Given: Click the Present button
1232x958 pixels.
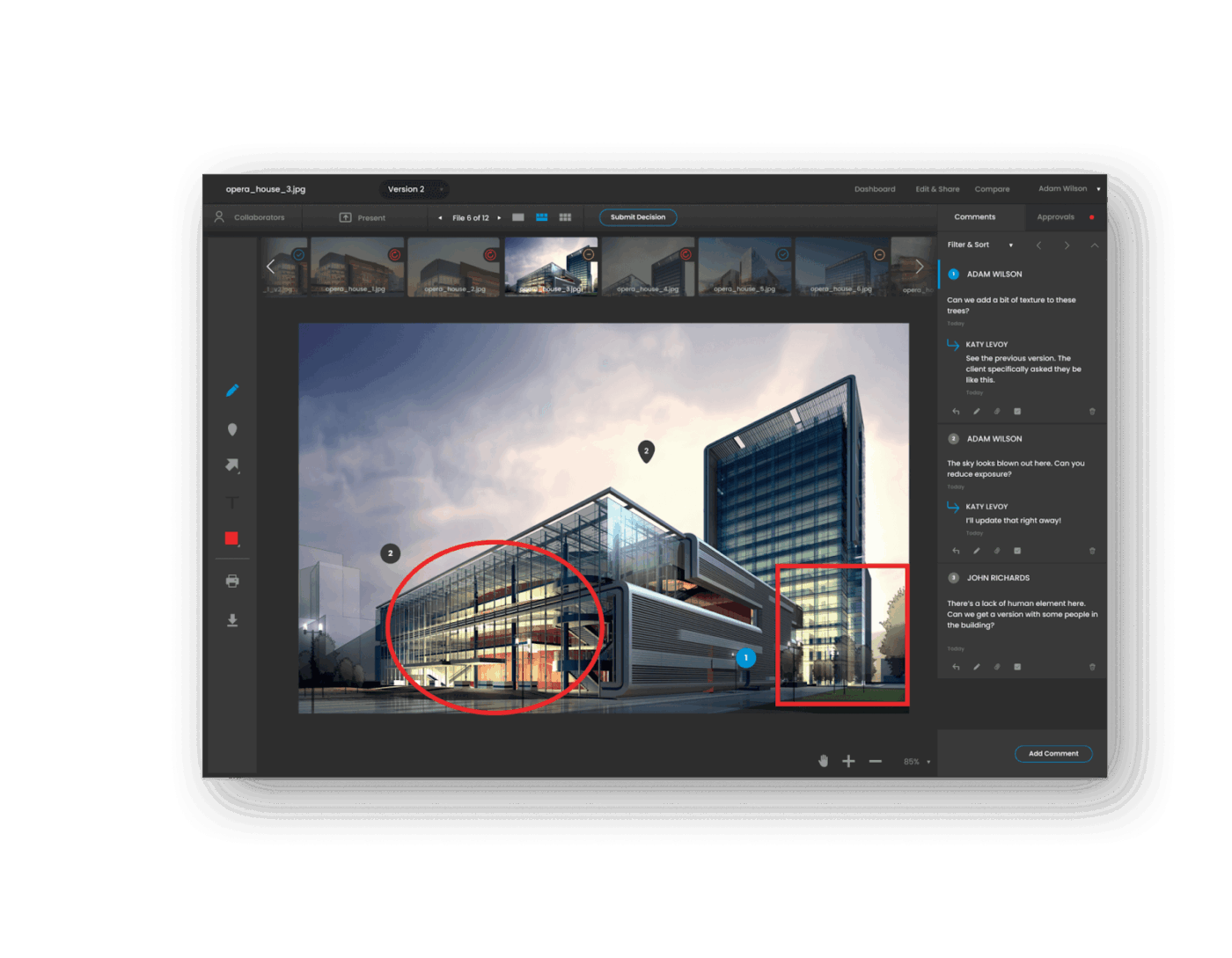Looking at the screenshot, I should click(x=363, y=217).
